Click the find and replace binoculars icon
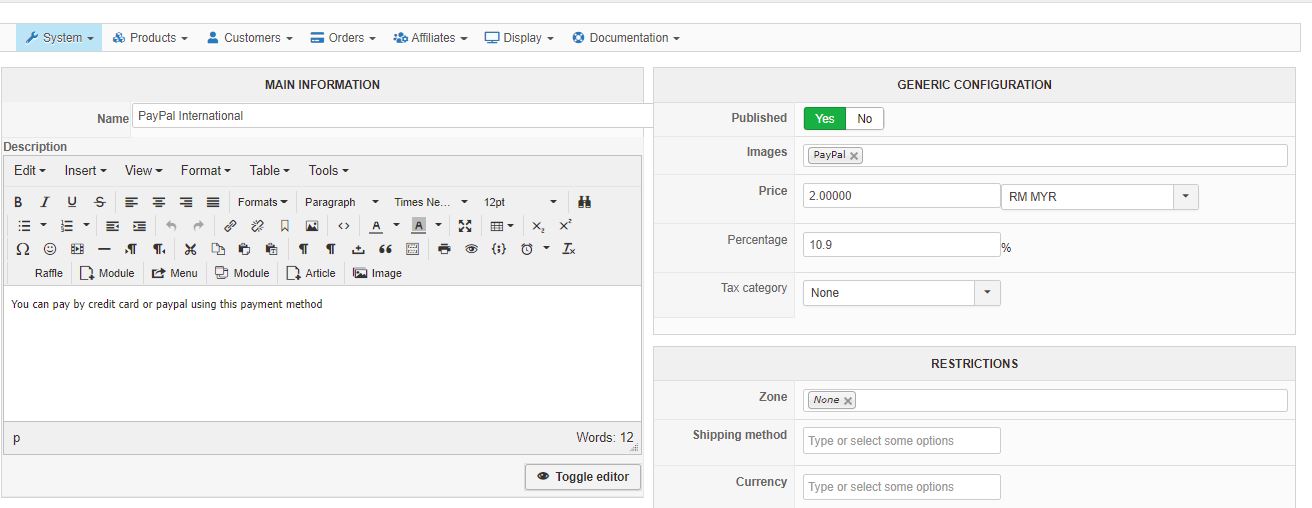The image size is (1312, 508). [585, 202]
